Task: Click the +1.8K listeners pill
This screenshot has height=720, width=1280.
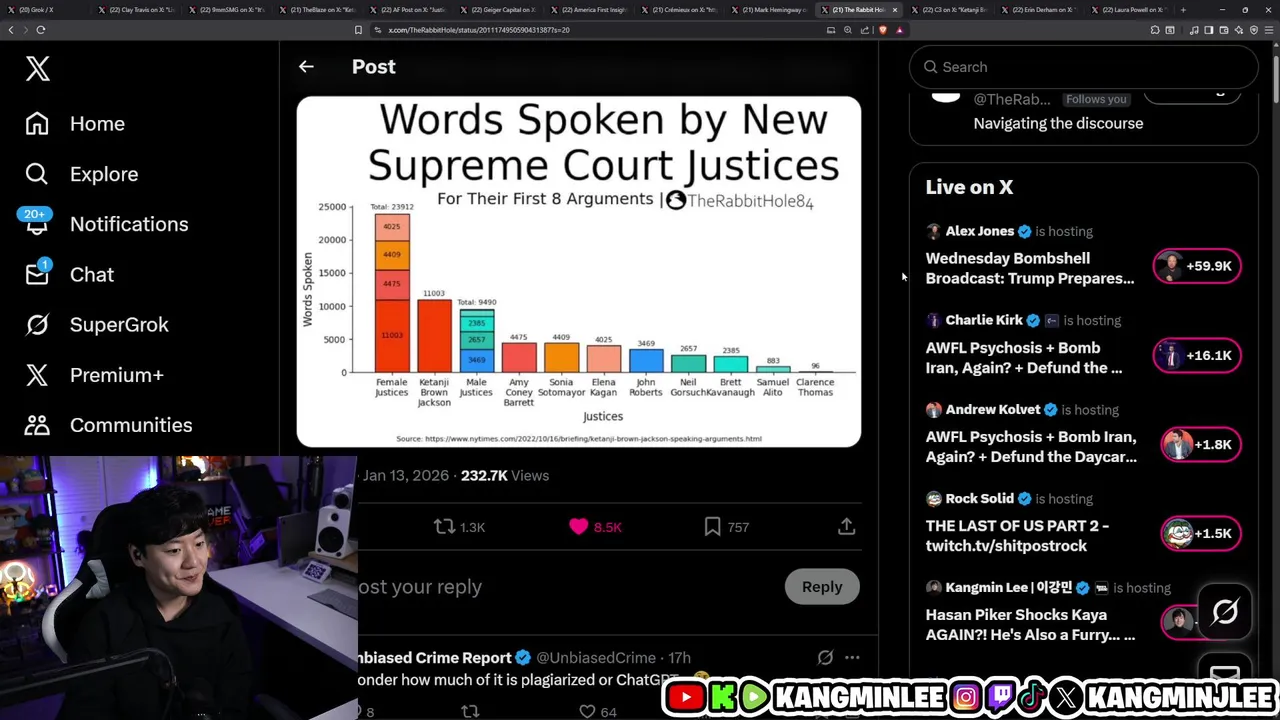Action: coord(1201,444)
